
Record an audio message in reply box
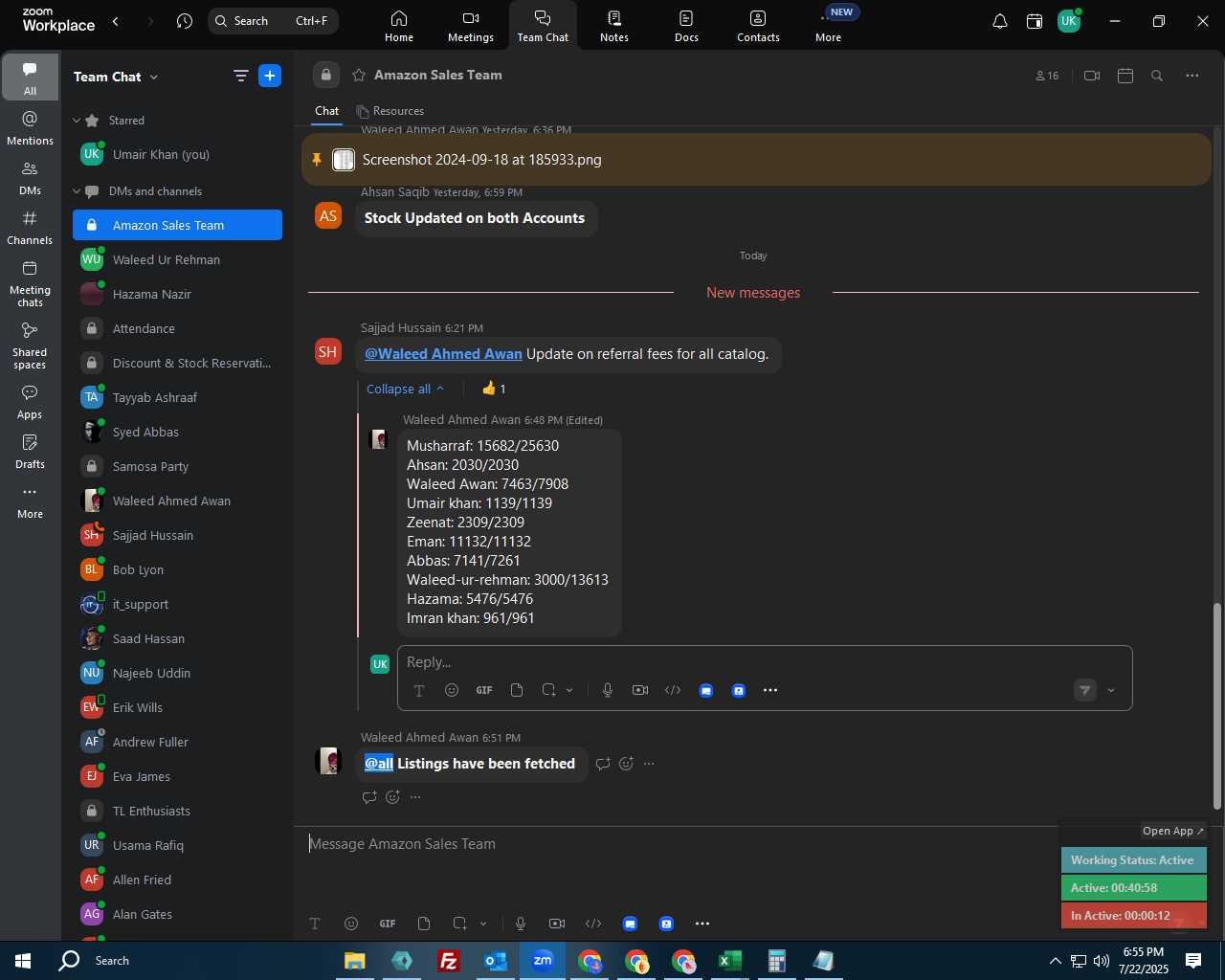pyautogui.click(x=608, y=690)
